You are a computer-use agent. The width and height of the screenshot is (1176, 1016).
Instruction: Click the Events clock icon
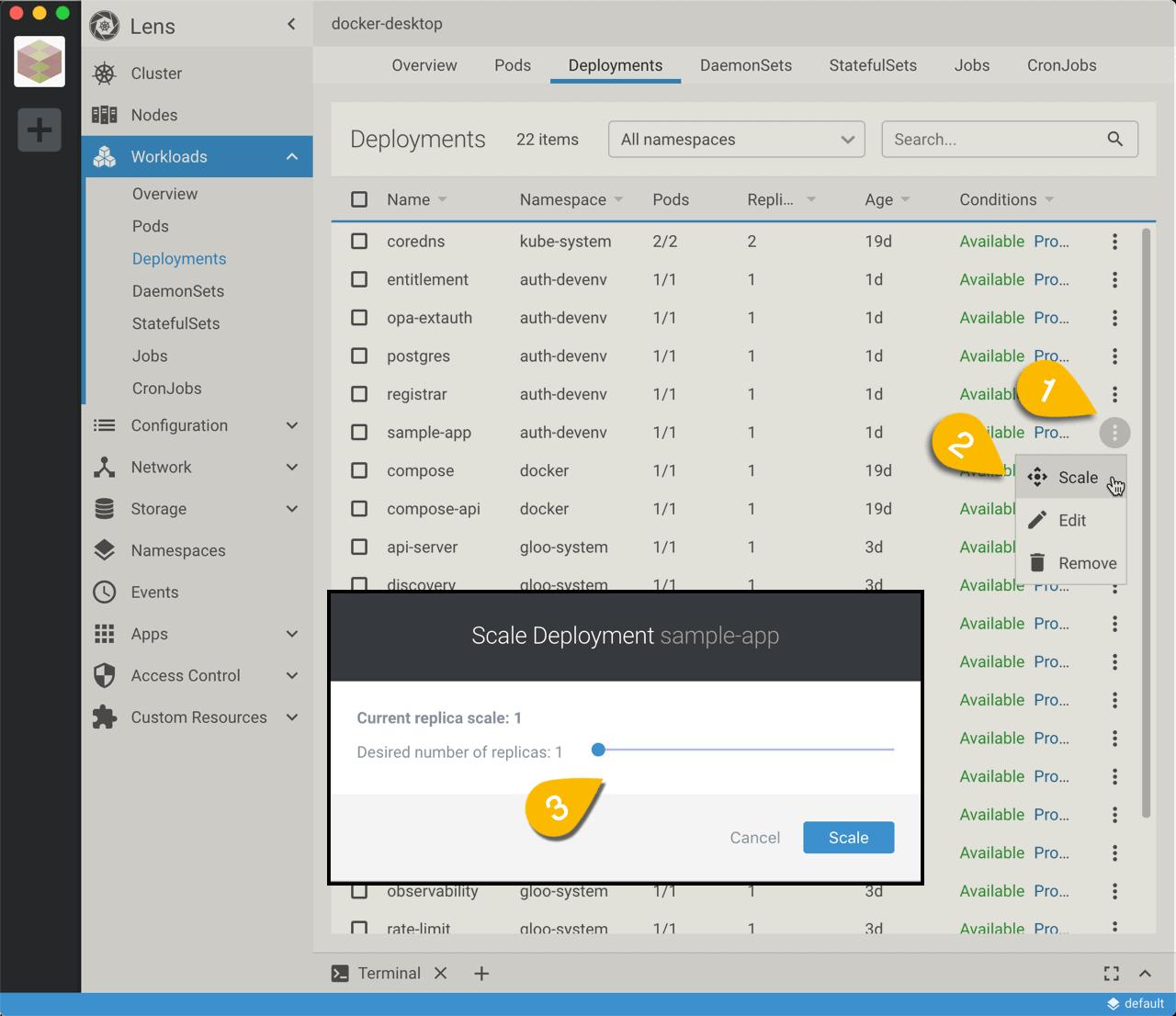click(x=105, y=592)
